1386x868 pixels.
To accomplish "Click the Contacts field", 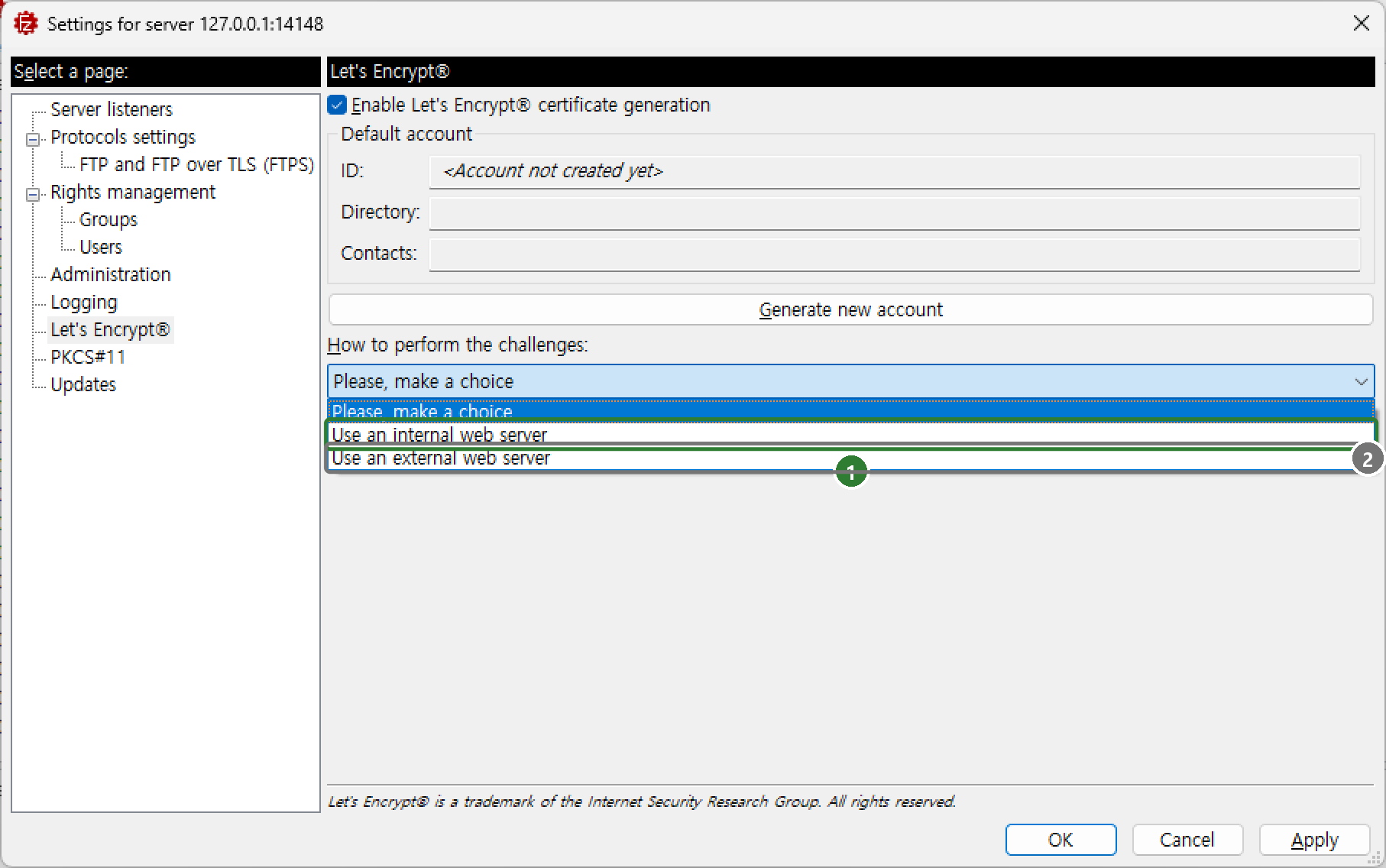I will point(895,254).
